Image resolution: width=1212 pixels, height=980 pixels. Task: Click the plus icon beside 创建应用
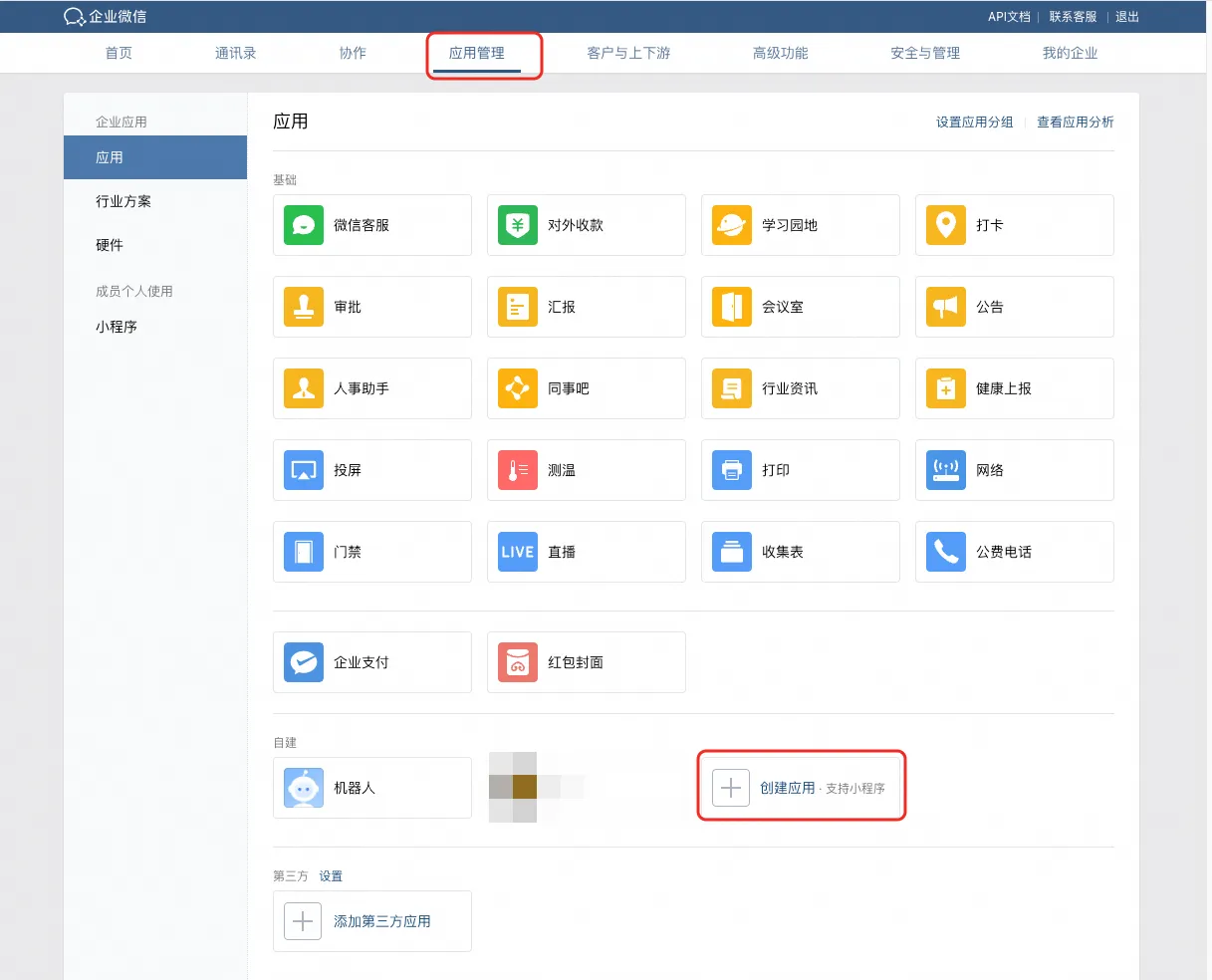(x=731, y=788)
